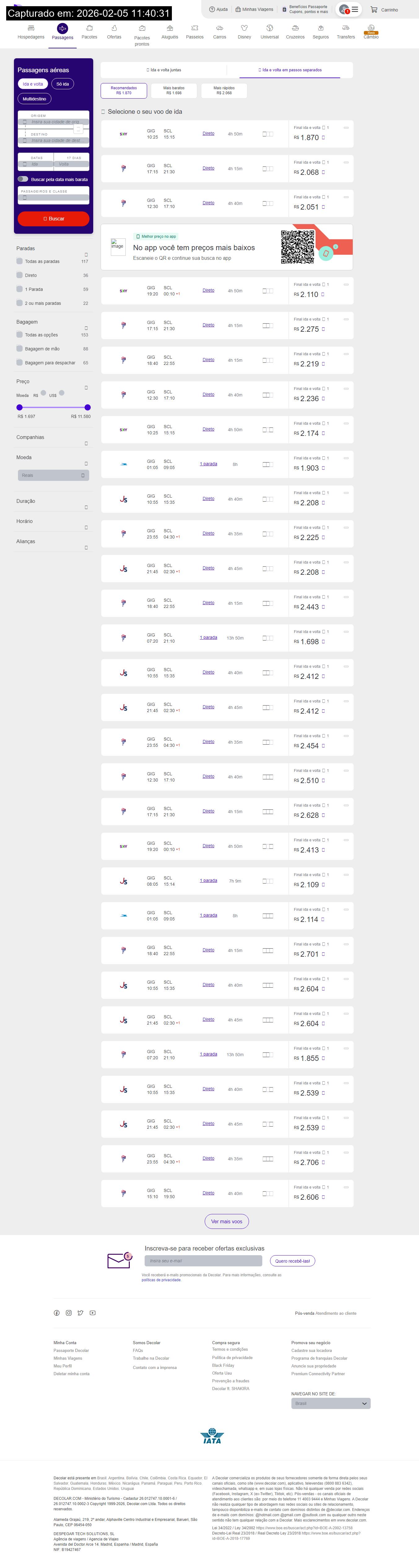The width and height of the screenshot is (419, 1568).
Task: Toggle 'Buscar pela data mais barata' switch
Action: pos(23,179)
